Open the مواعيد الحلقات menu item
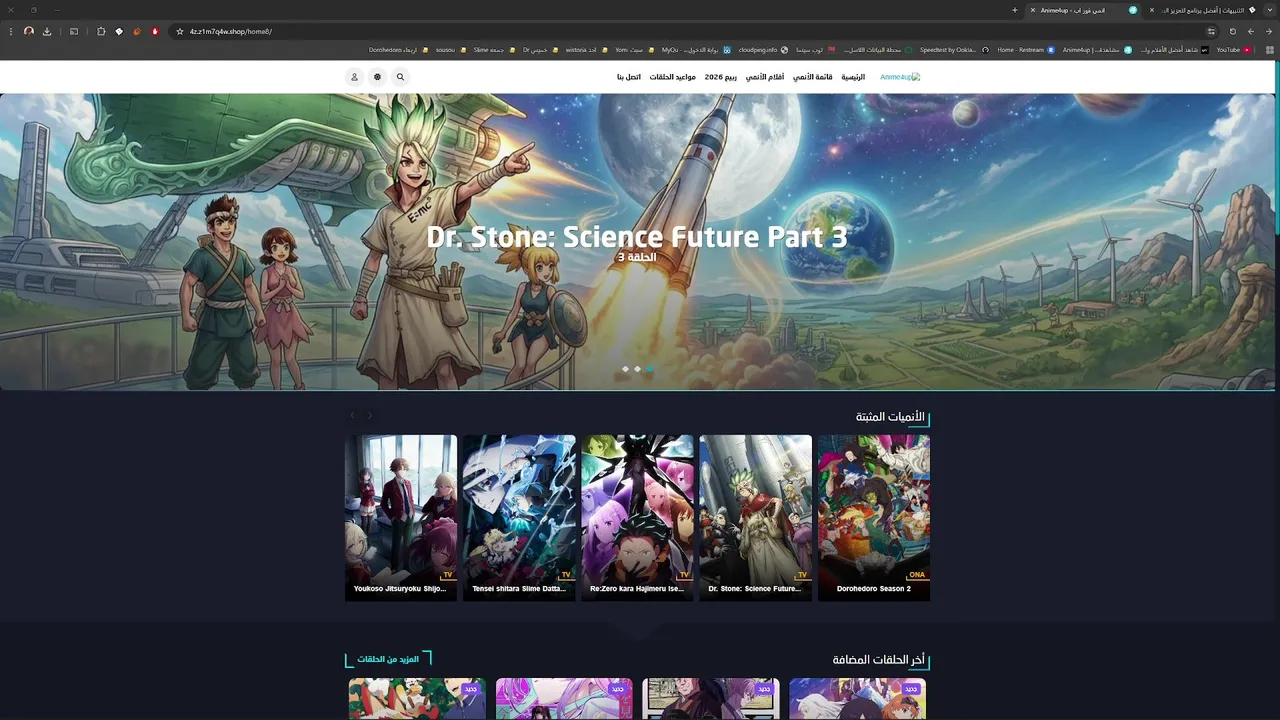This screenshot has height=720, width=1280. (673, 77)
